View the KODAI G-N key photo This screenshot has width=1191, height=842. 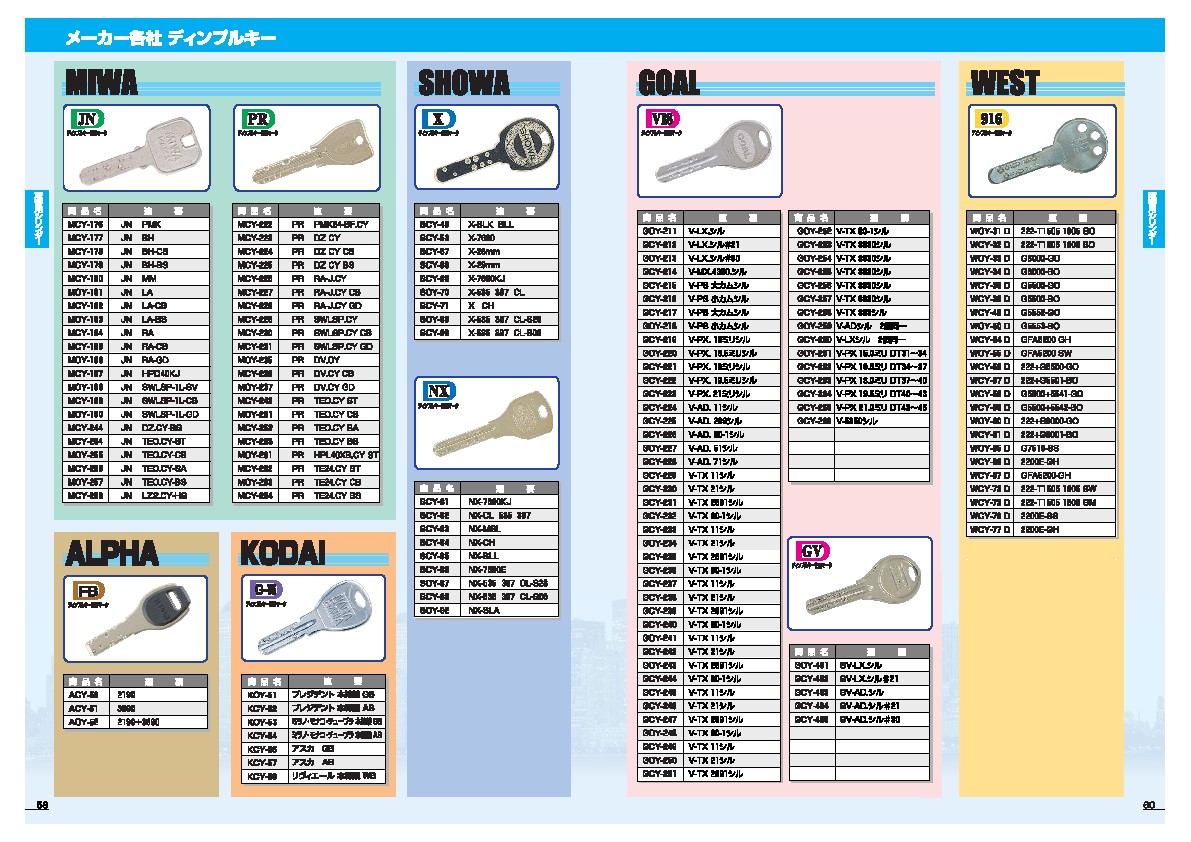[x=314, y=619]
